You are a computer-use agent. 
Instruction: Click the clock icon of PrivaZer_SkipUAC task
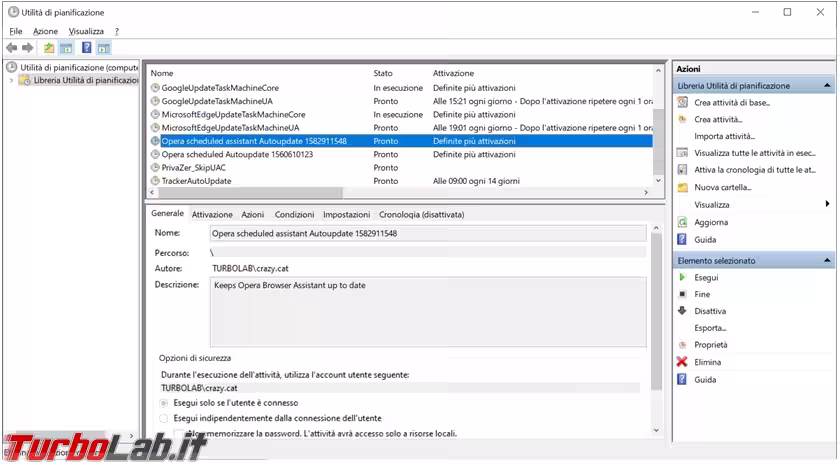coord(155,167)
